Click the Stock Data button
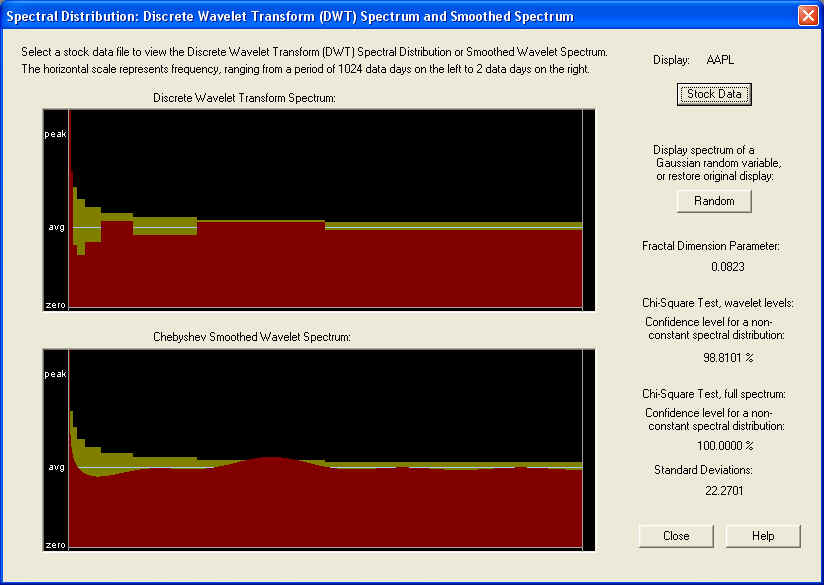 [x=714, y=94]
